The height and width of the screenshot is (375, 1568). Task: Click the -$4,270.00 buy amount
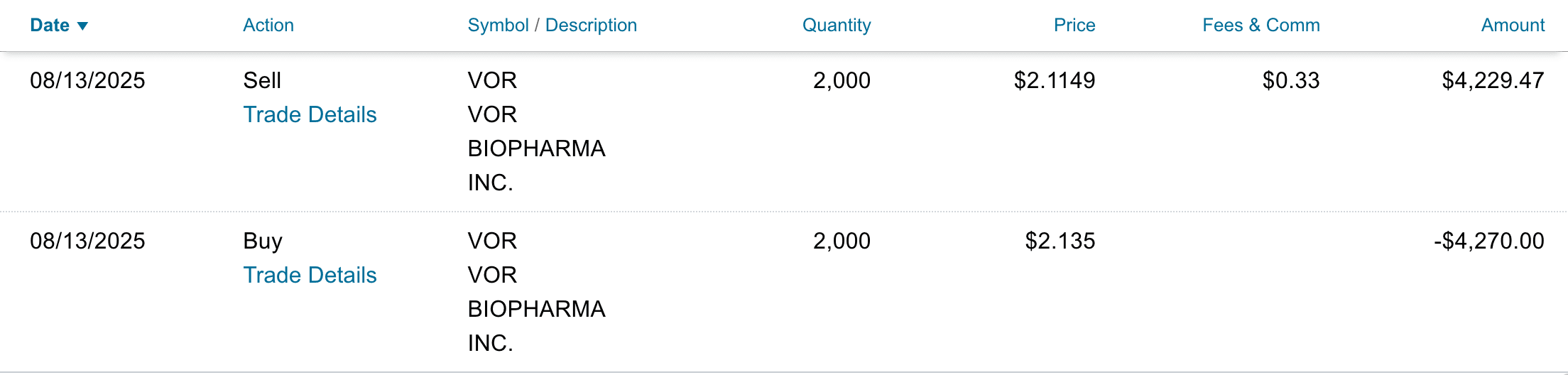tap(1488, 241)
